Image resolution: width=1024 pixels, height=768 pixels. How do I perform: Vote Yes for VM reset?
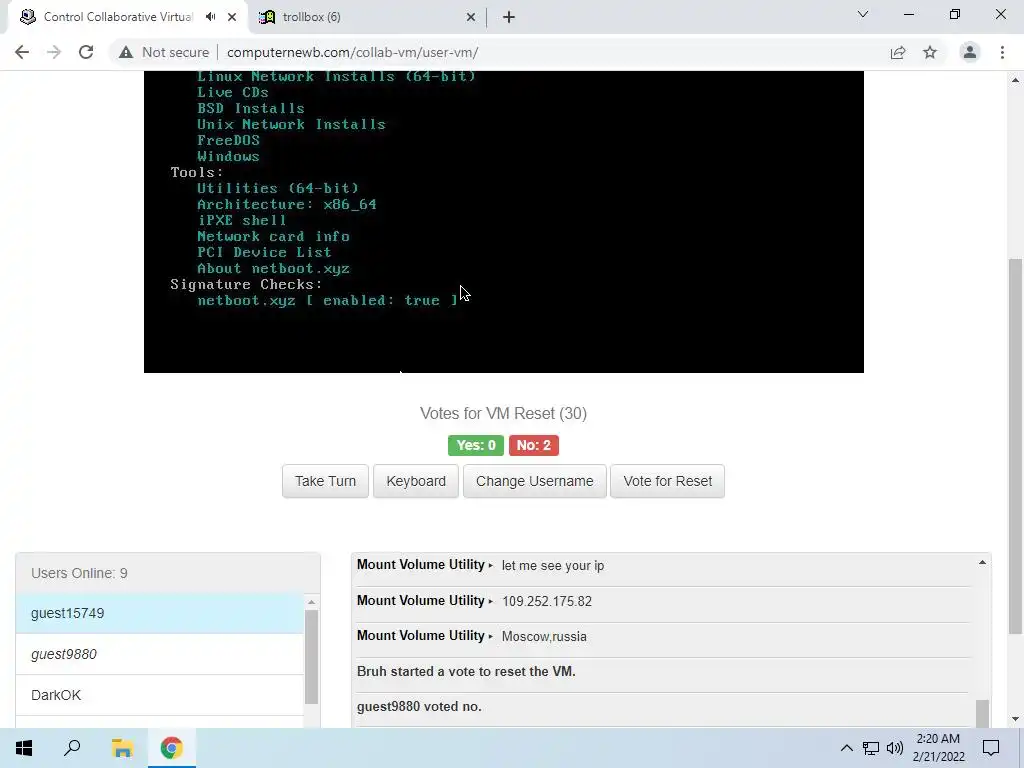click(475, 445)
